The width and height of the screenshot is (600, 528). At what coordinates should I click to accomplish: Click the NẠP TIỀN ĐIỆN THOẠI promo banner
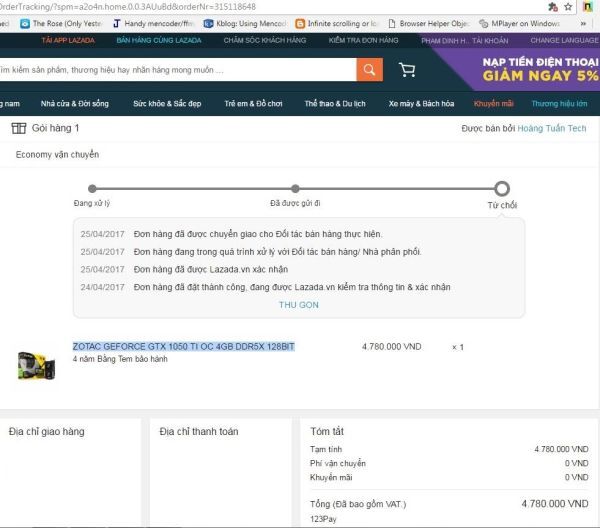pos(540,69)
